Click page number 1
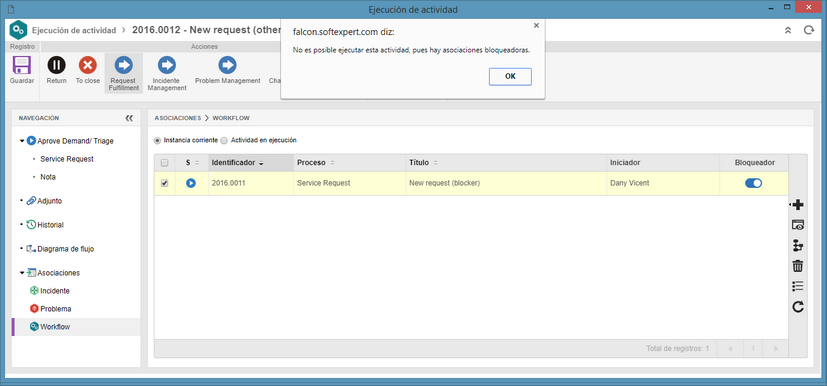Image resolution: width=827 pixels, height=386 pixels. coord(753,349)
